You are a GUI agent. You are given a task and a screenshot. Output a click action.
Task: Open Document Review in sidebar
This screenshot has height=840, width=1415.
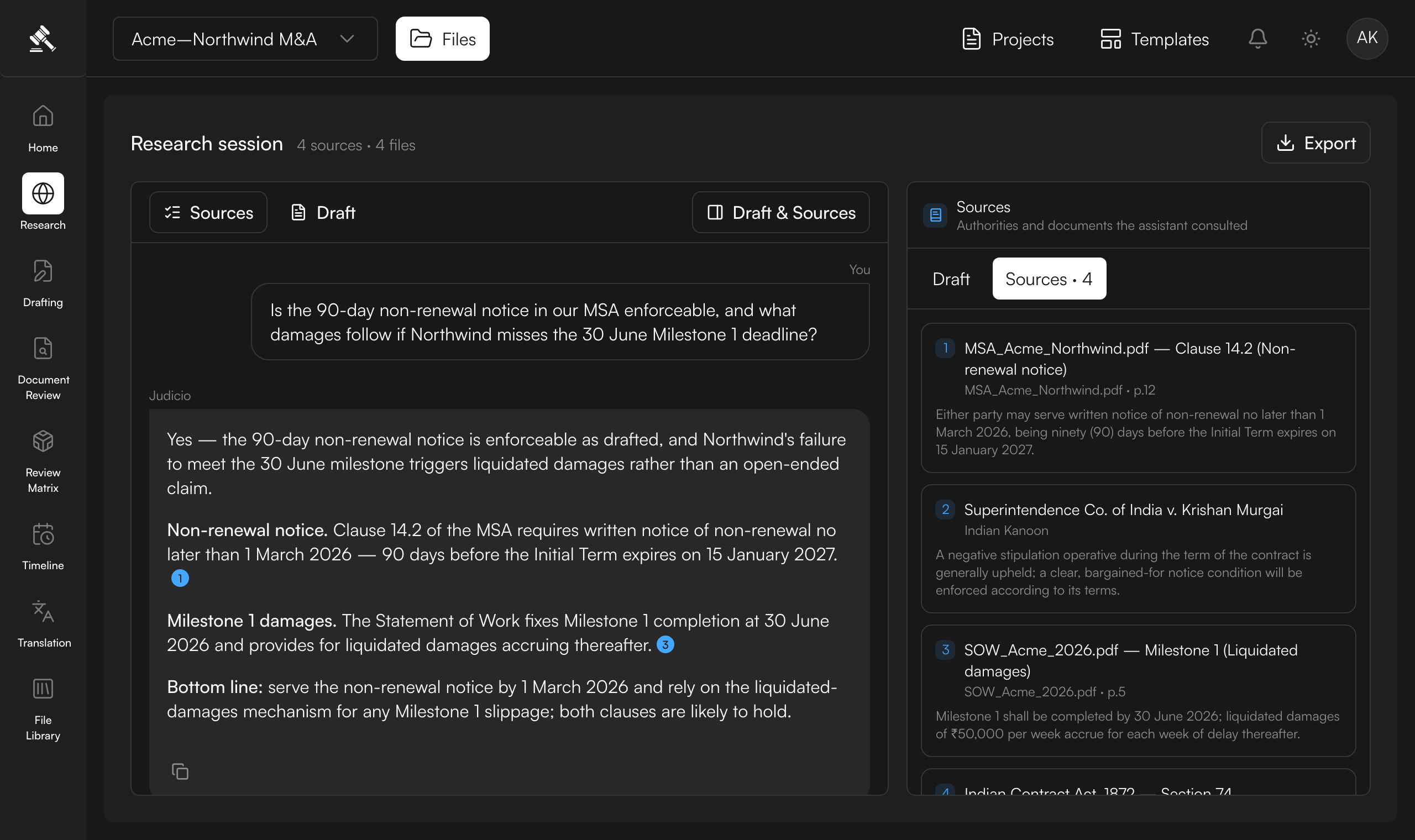pyautogui.click(x=43, y=368)
